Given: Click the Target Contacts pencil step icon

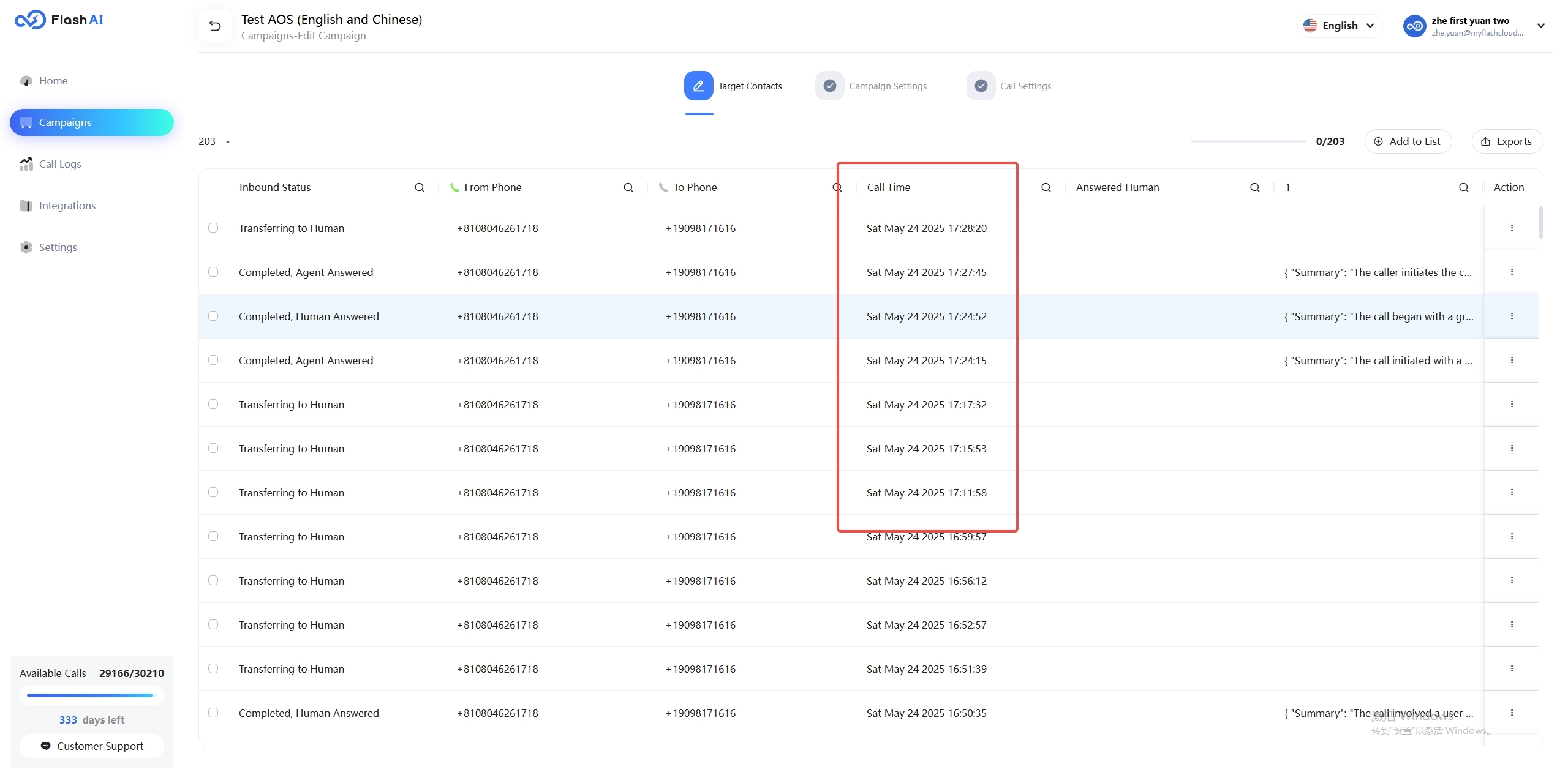Looking at the screenshot, I should click(699, 86).
